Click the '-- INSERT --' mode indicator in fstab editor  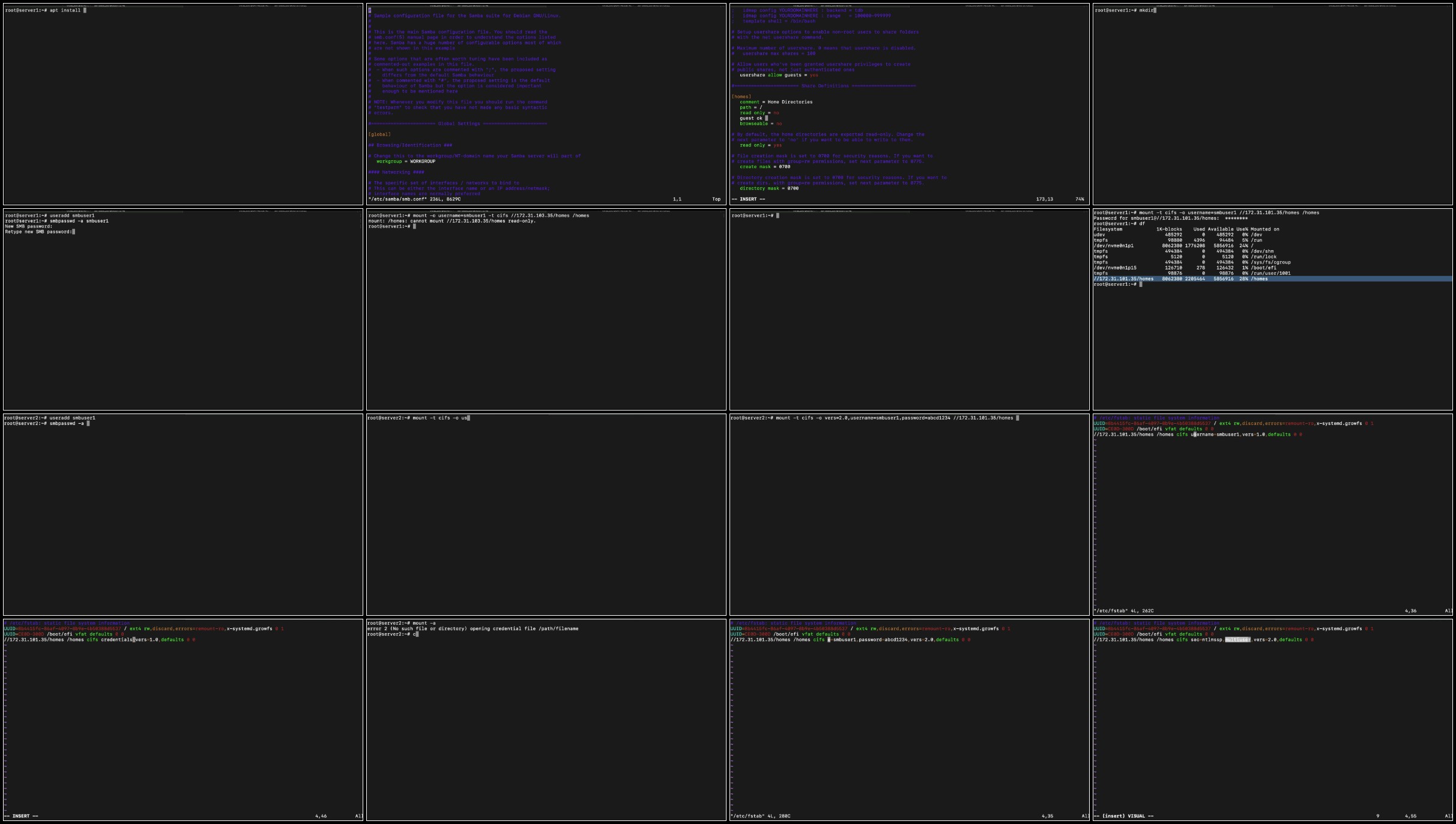click(x=21, y=816)
